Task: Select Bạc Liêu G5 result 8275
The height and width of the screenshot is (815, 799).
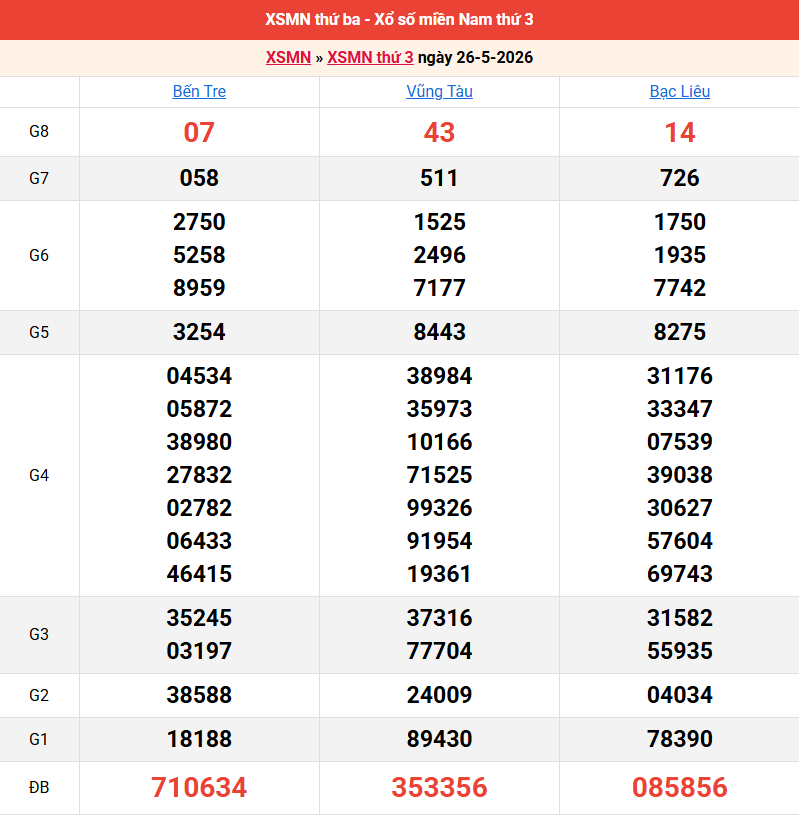Action: [x=679, y=332]
